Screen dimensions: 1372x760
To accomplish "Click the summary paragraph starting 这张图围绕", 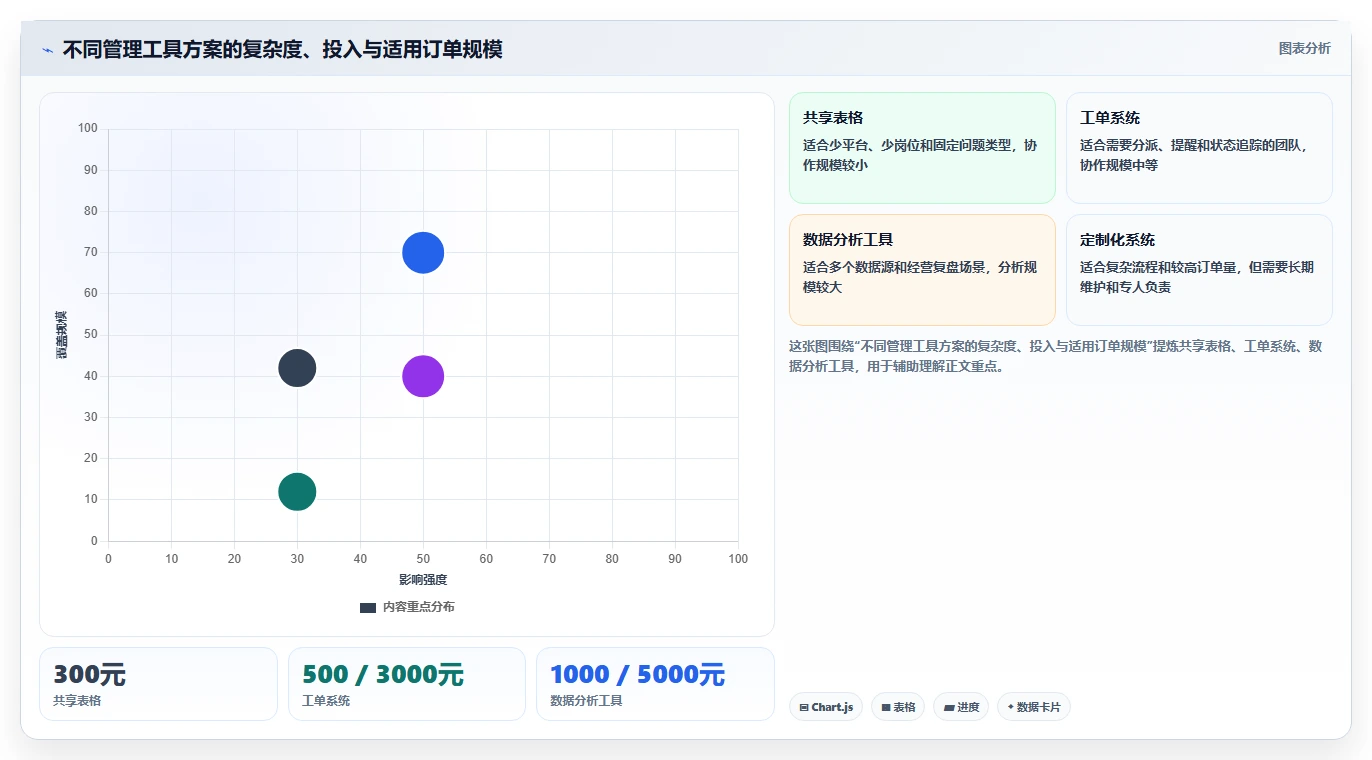I will [x=1056, y=356].
